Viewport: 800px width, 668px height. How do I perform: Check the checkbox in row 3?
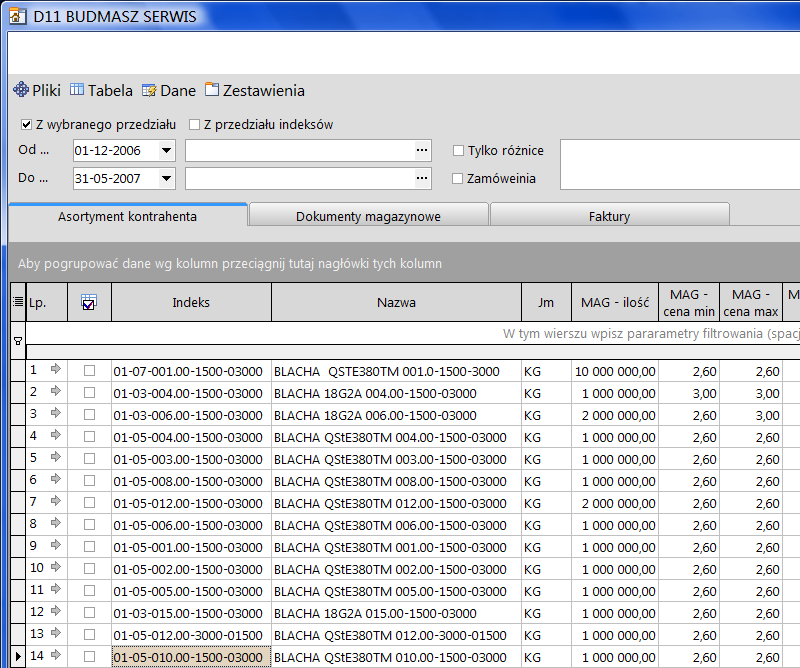coord(89,414)
